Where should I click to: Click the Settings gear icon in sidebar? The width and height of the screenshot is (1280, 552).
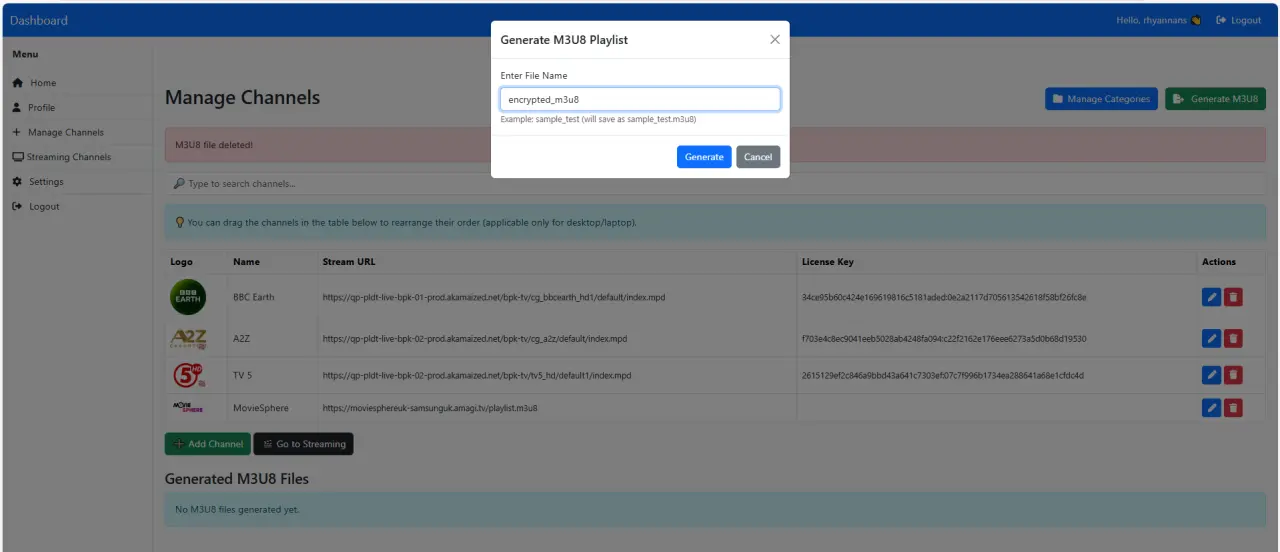click(17, 182)
